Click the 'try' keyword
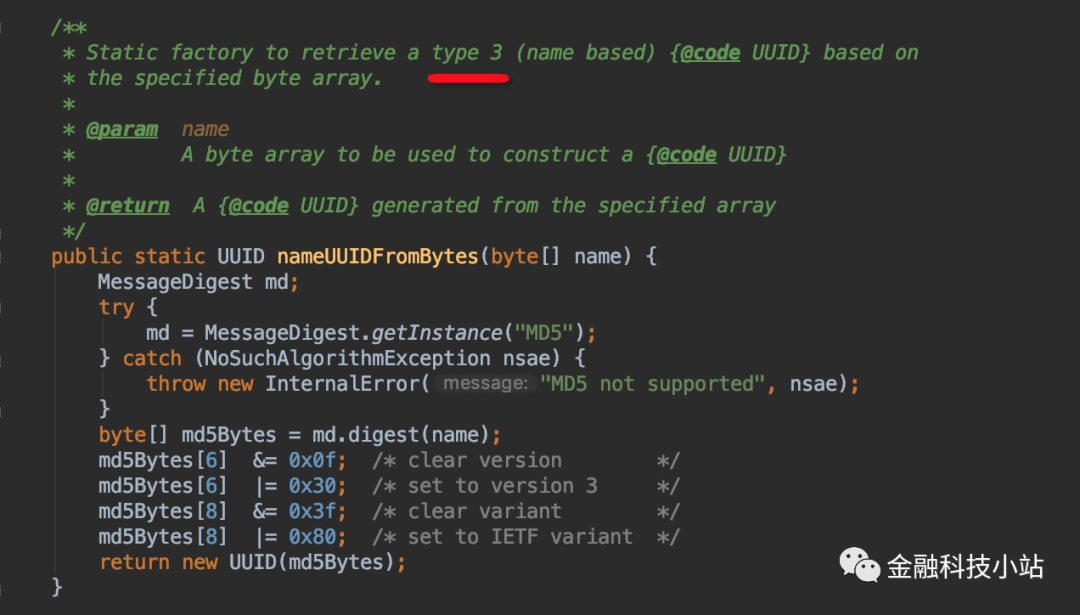 click(116, 307)
